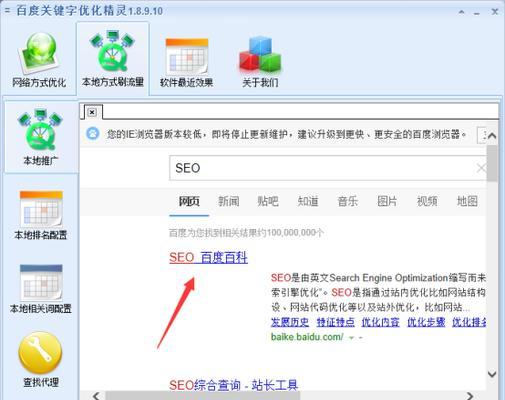505x400 pixels.
Task: Open the 优化步骤 sublink
Action: 426,322
